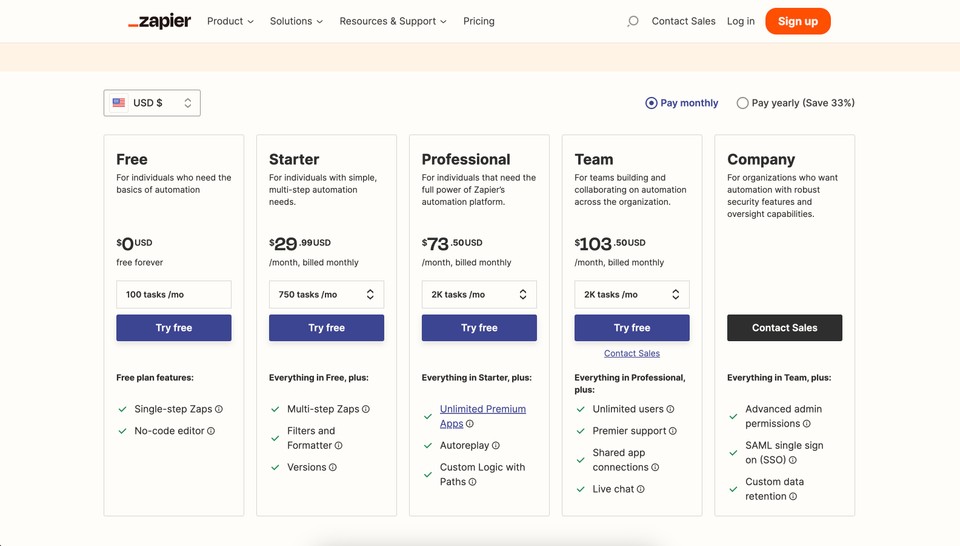Click the $103.50 USD Team price

click(x=610, y=244)
